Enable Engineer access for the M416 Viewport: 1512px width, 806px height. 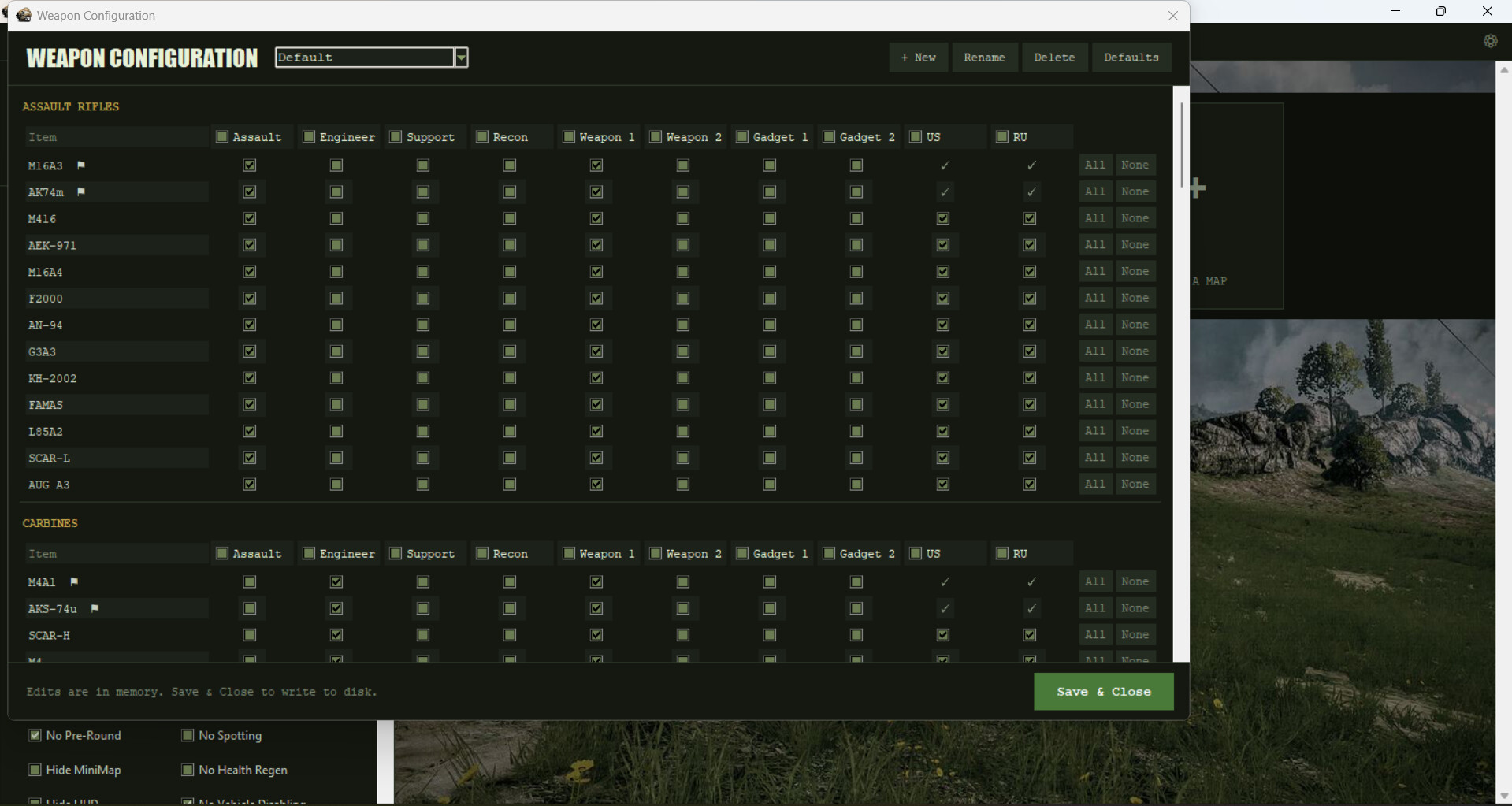[336, 218]
